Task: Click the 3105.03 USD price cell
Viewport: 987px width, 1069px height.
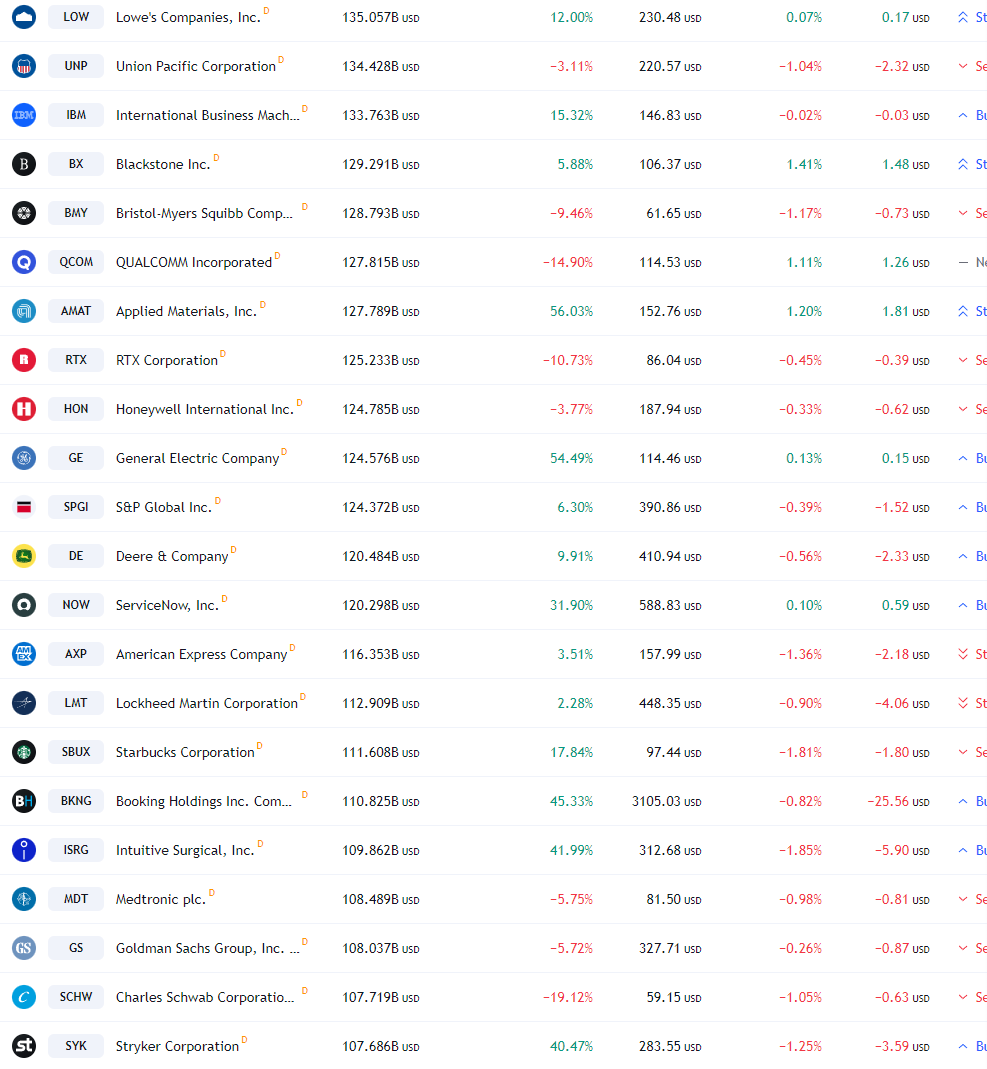Action: 667,801
